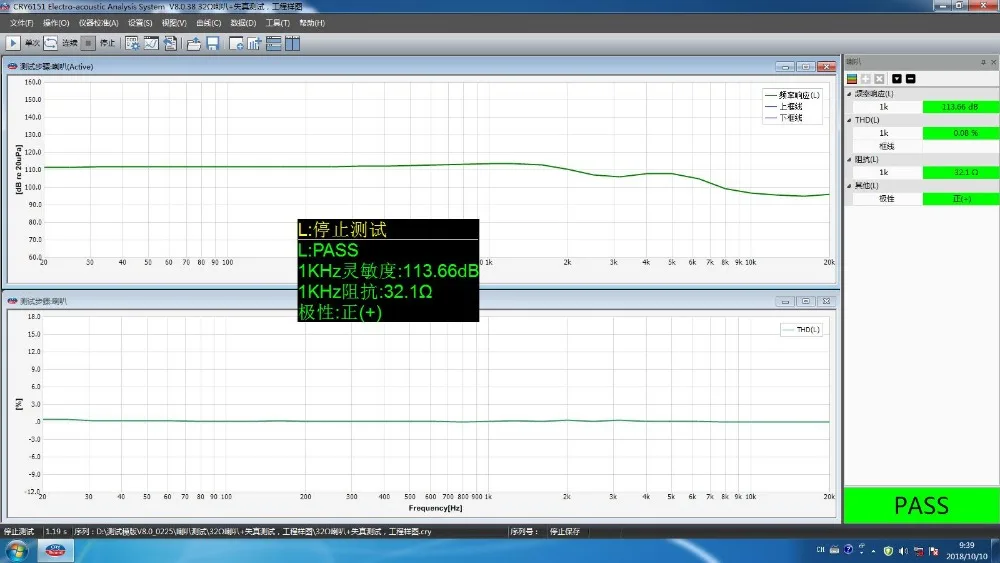Click the continuous loop test icon
Image resolution: width=1000 pixels, height=563 pixels.
(x=50, y=43)
